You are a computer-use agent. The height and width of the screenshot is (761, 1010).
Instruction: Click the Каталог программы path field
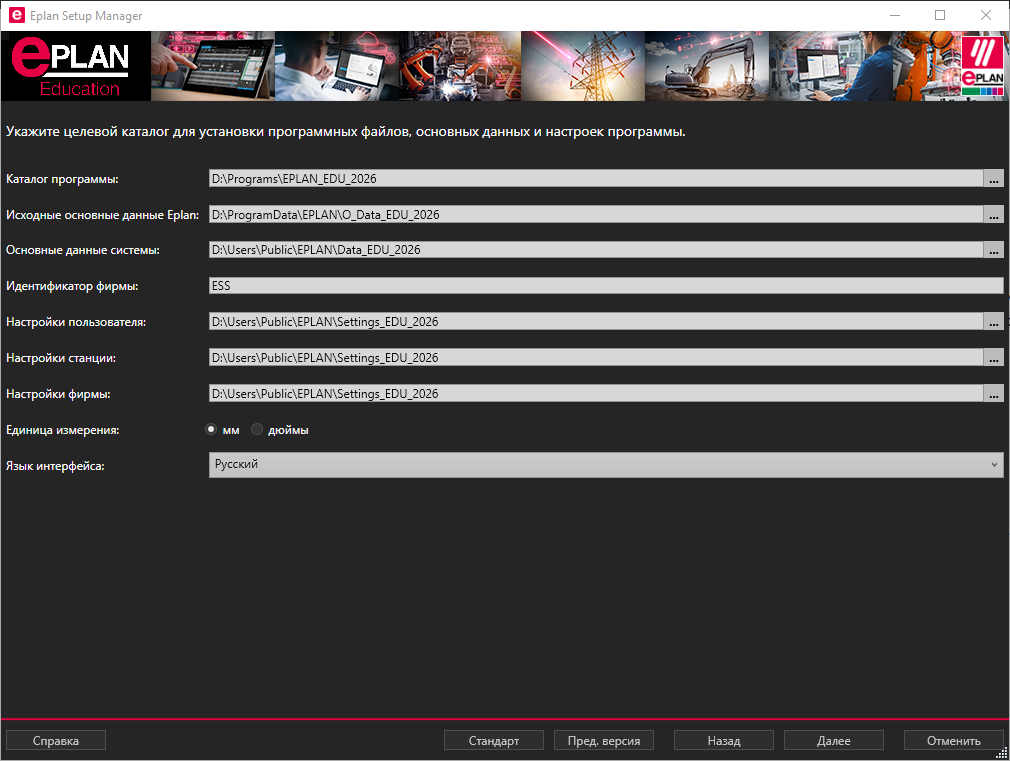point(596,178)
